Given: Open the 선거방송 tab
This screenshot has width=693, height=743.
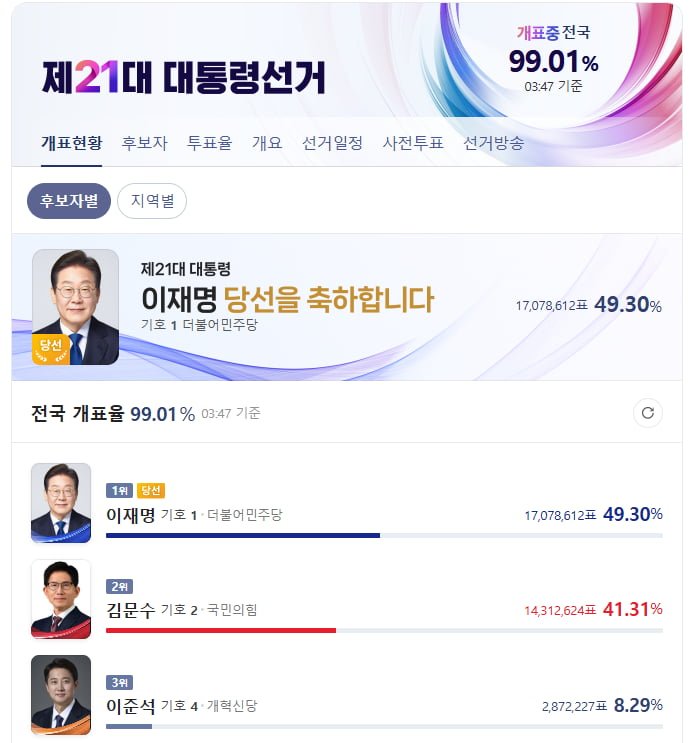Looking at the screenshot, I should (493, 143).
